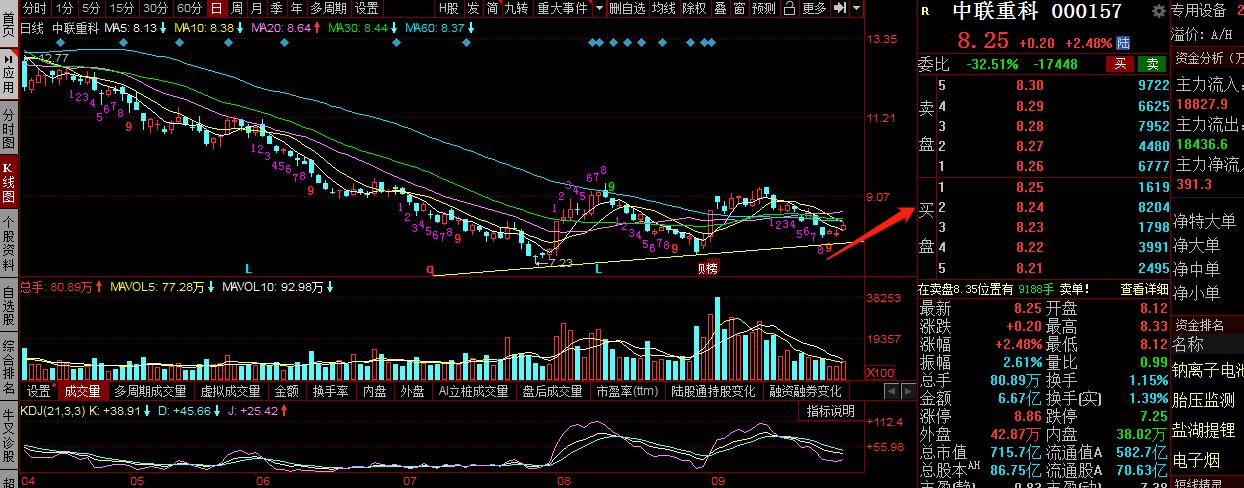Screen dimensions: 1244x488
Task: Switch chart to 分时 period
Action: click(x=34, y=9)
